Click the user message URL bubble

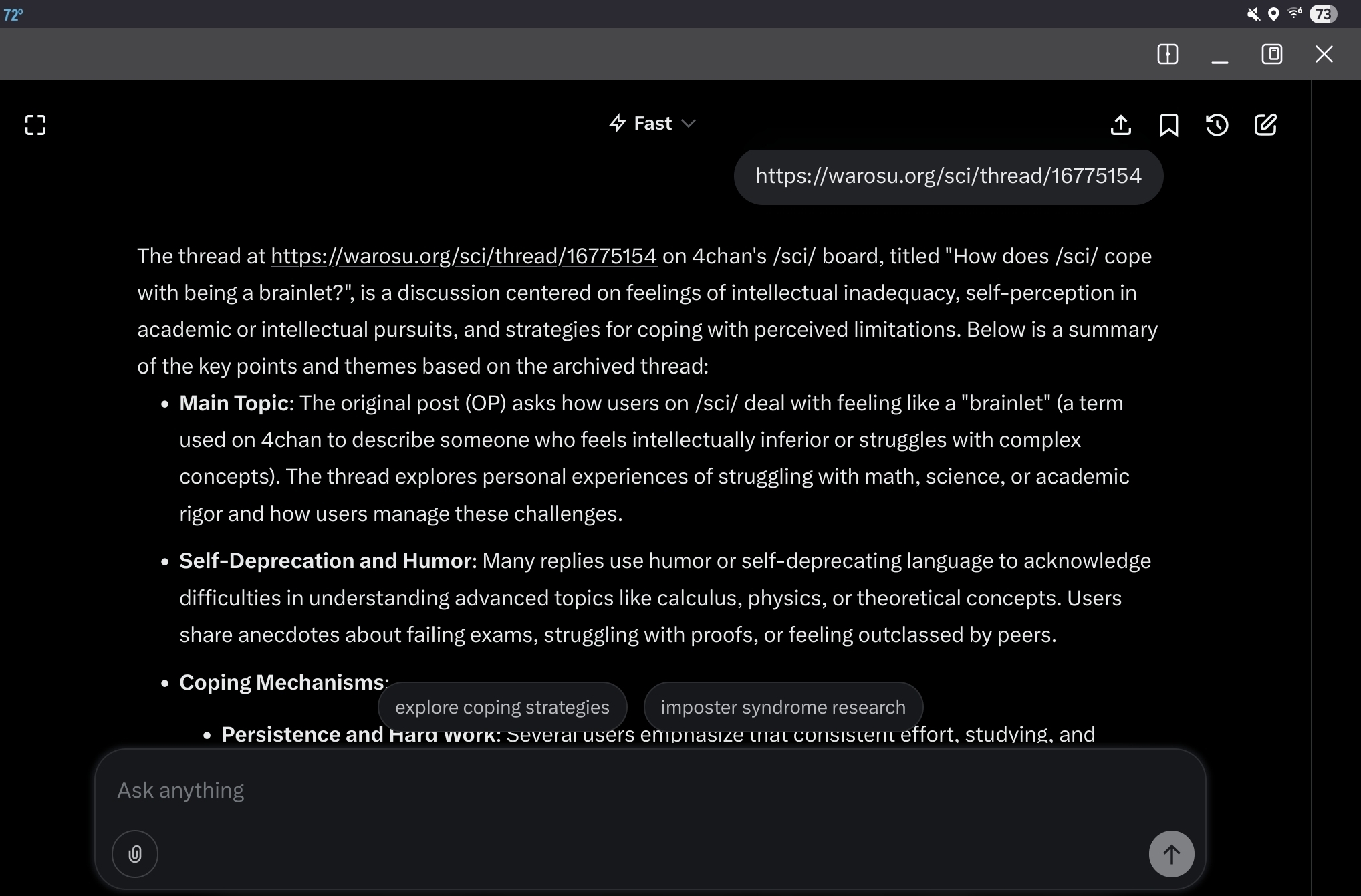coord(948,176)
